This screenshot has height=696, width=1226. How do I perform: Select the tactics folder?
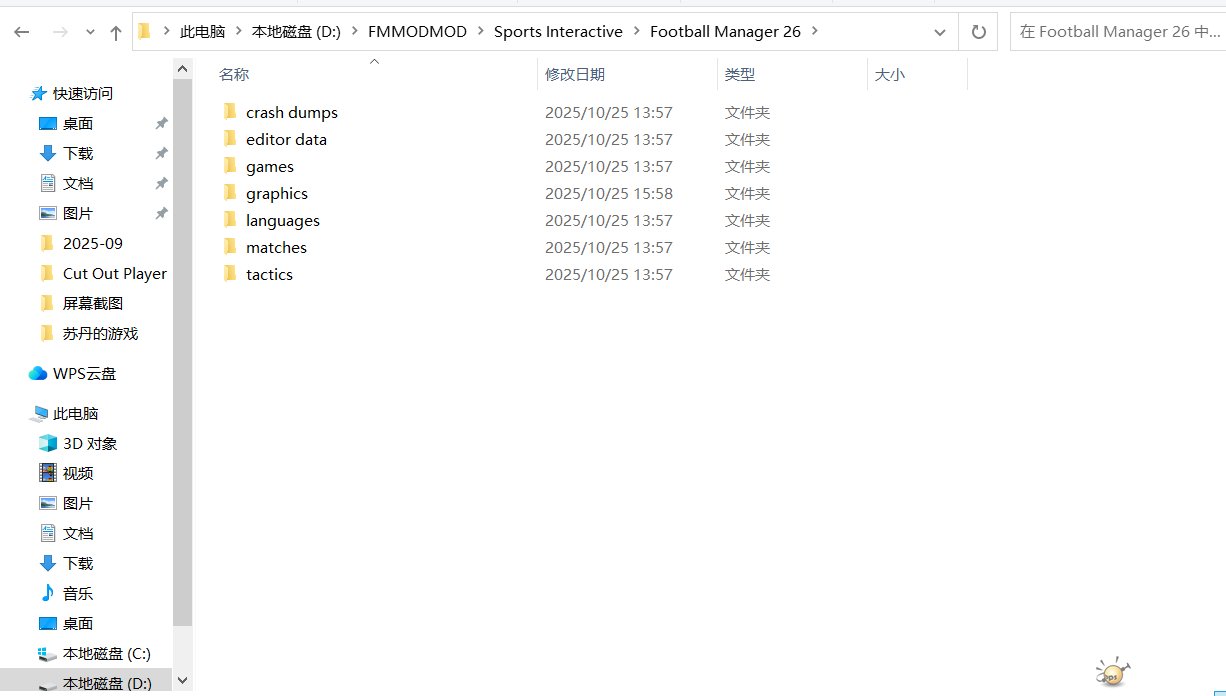tap(269, 275)
